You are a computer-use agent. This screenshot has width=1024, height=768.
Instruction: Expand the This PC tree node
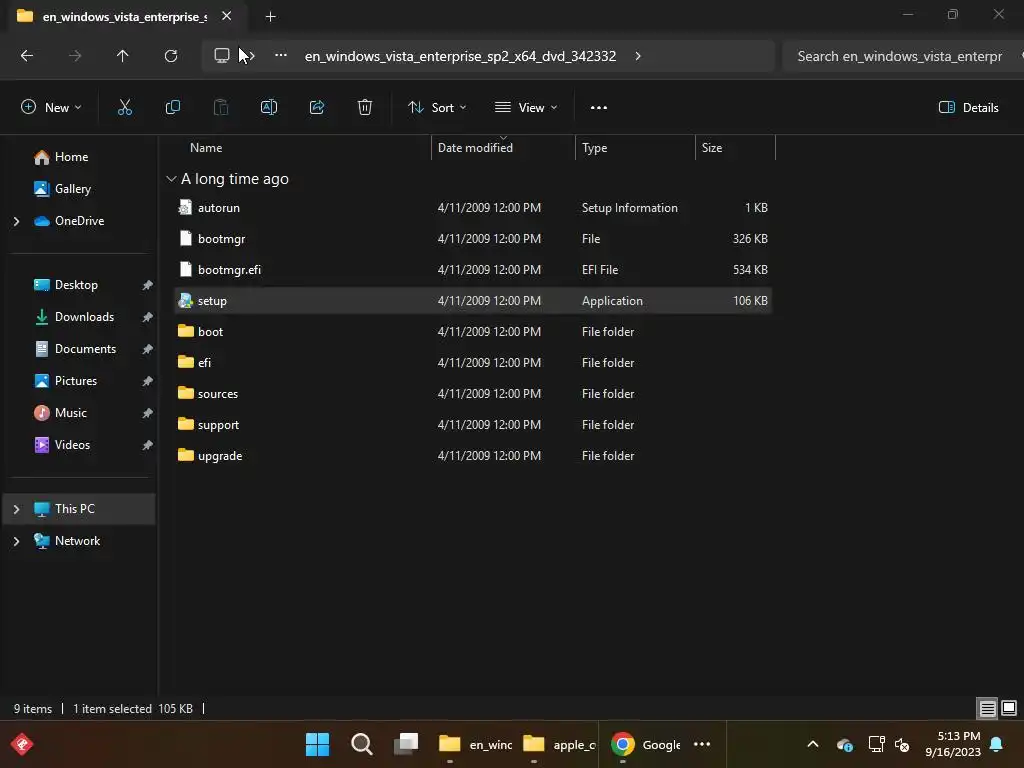(16, 509)
